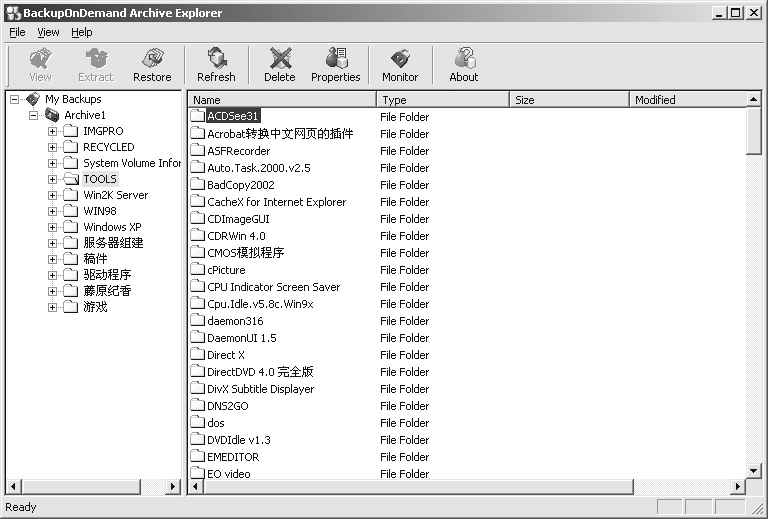Select the CDRWin 4.0 row
Screen dimensions: 768x519
point(236,236)
